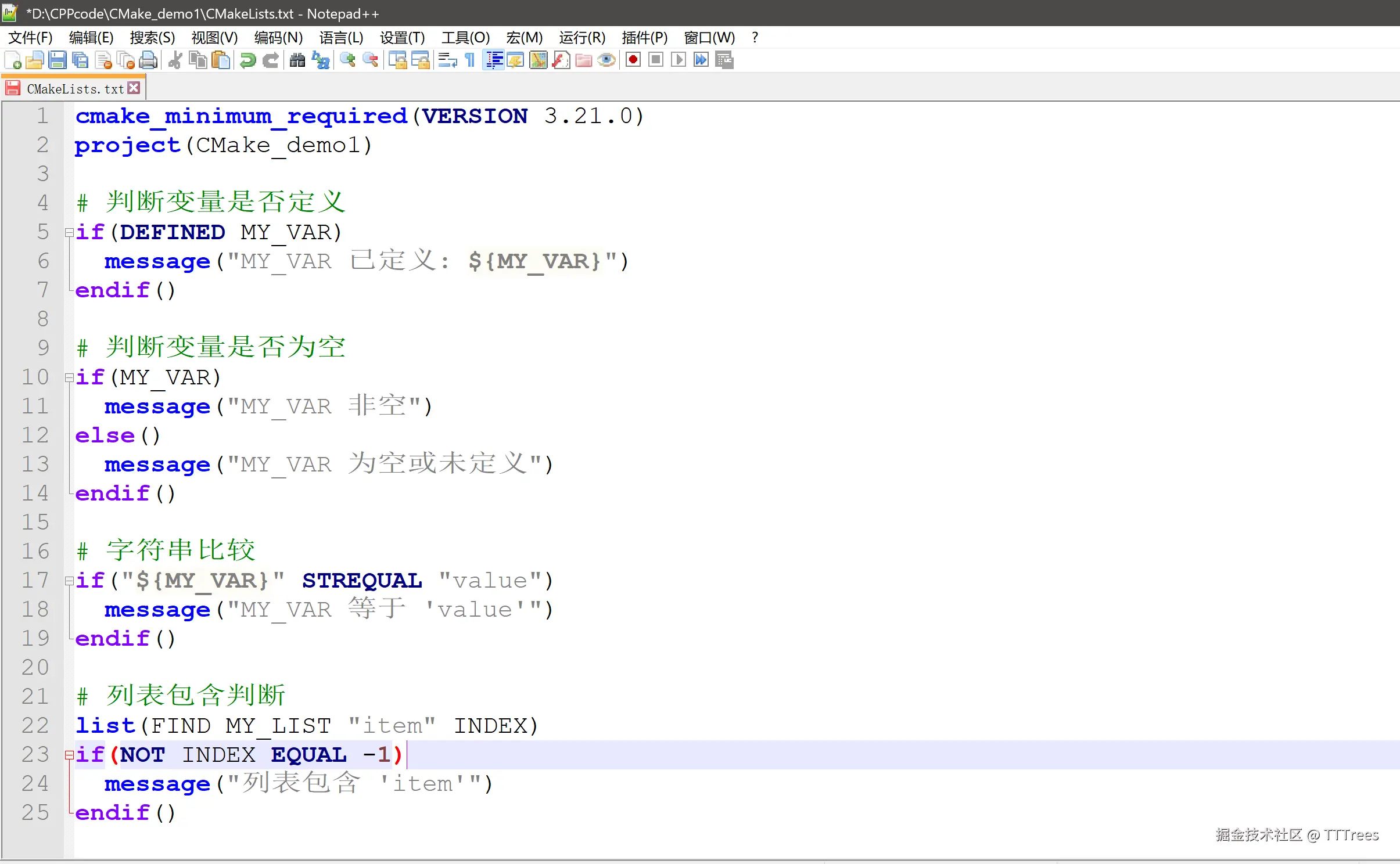Click the Undo arrow icon

click(248, 60)
